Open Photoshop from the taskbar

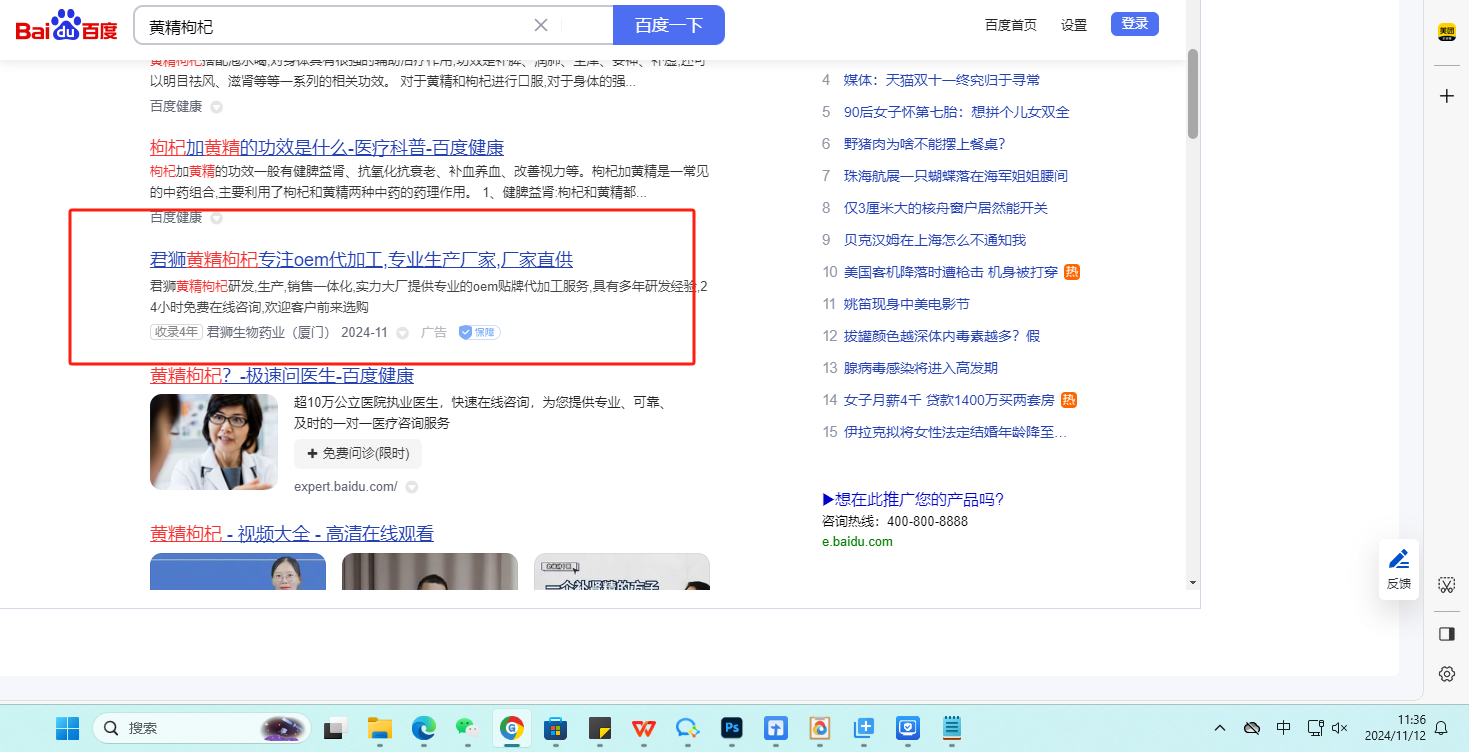click(731, 728)
